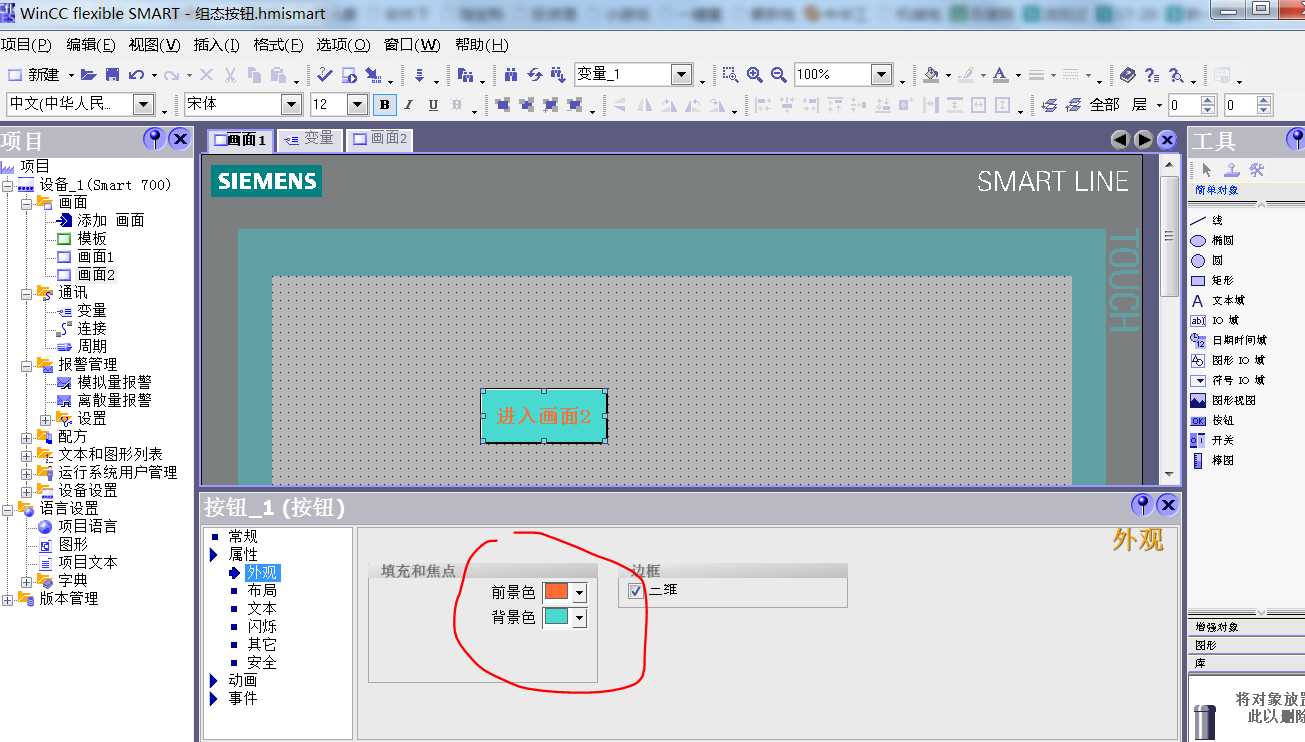The height and width of the screenshot is (742, 1305).
Task: Open 连接 connections in project tree
Action: click(92, 329)
